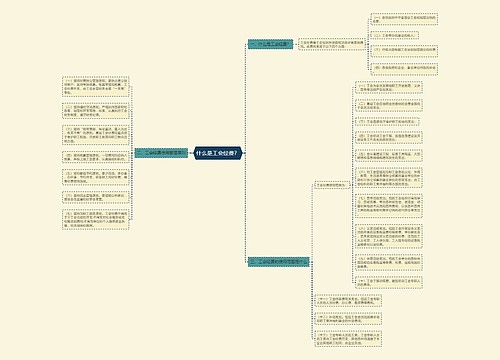
Task: Click the note node right of branch 一
Action: [x=332, y=45]
